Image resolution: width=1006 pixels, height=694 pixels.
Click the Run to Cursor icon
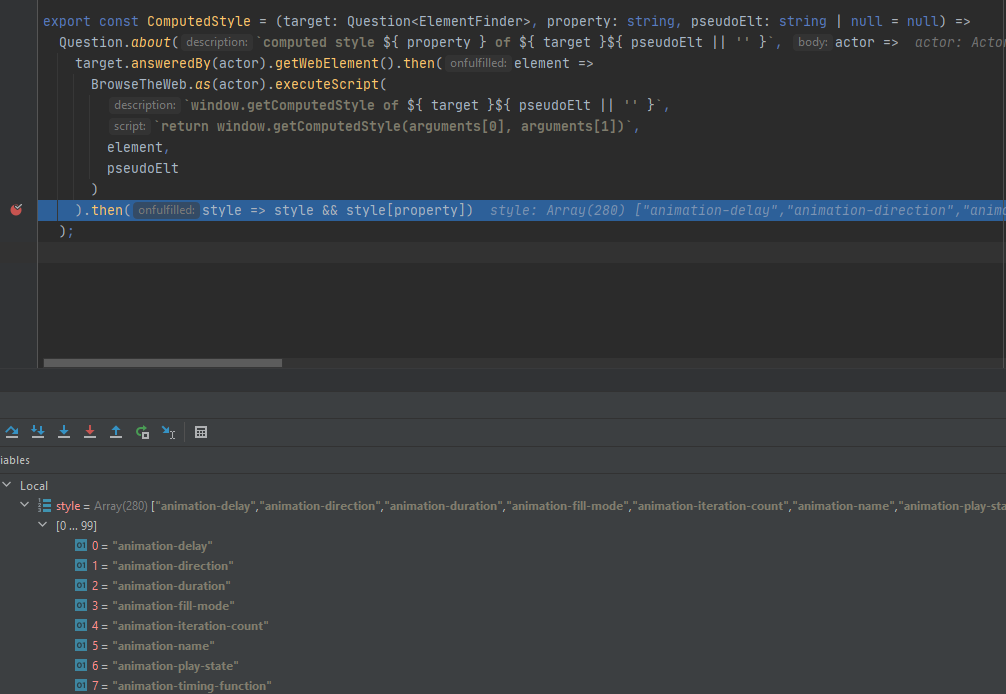coord(168,431)
